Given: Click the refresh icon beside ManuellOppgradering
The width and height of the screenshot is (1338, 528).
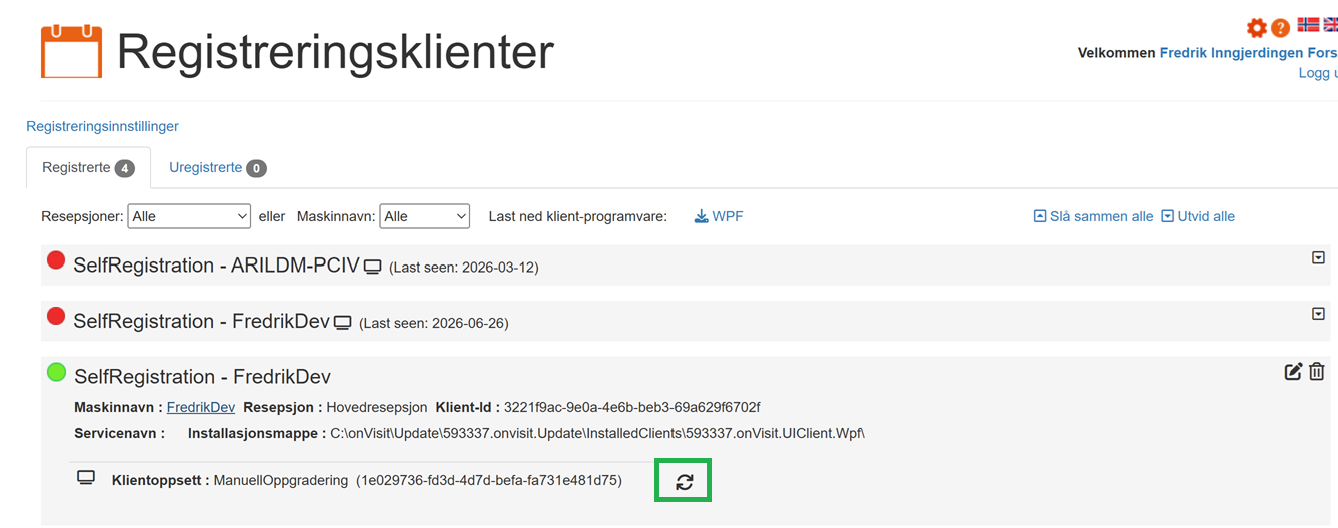Looking at the screenshot, I should tap(684, 482).
